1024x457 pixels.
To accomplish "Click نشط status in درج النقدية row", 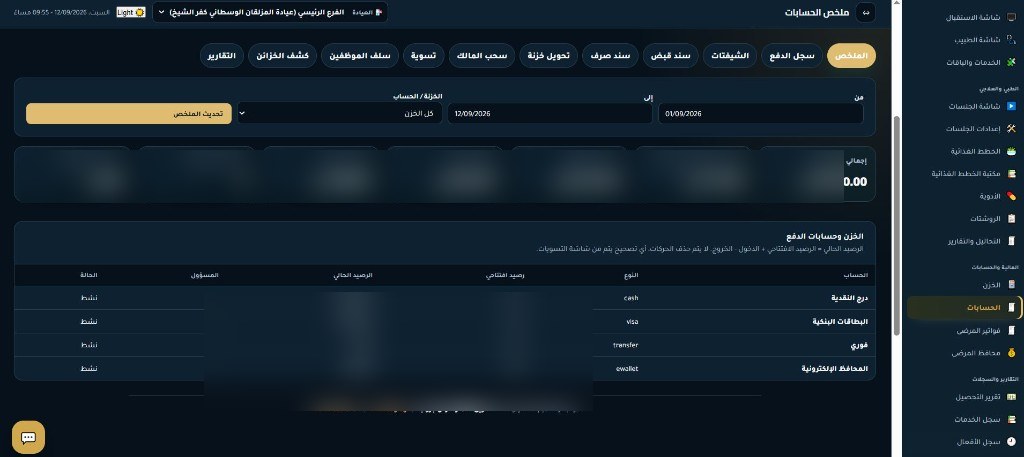I will click(x=89, y=298).
